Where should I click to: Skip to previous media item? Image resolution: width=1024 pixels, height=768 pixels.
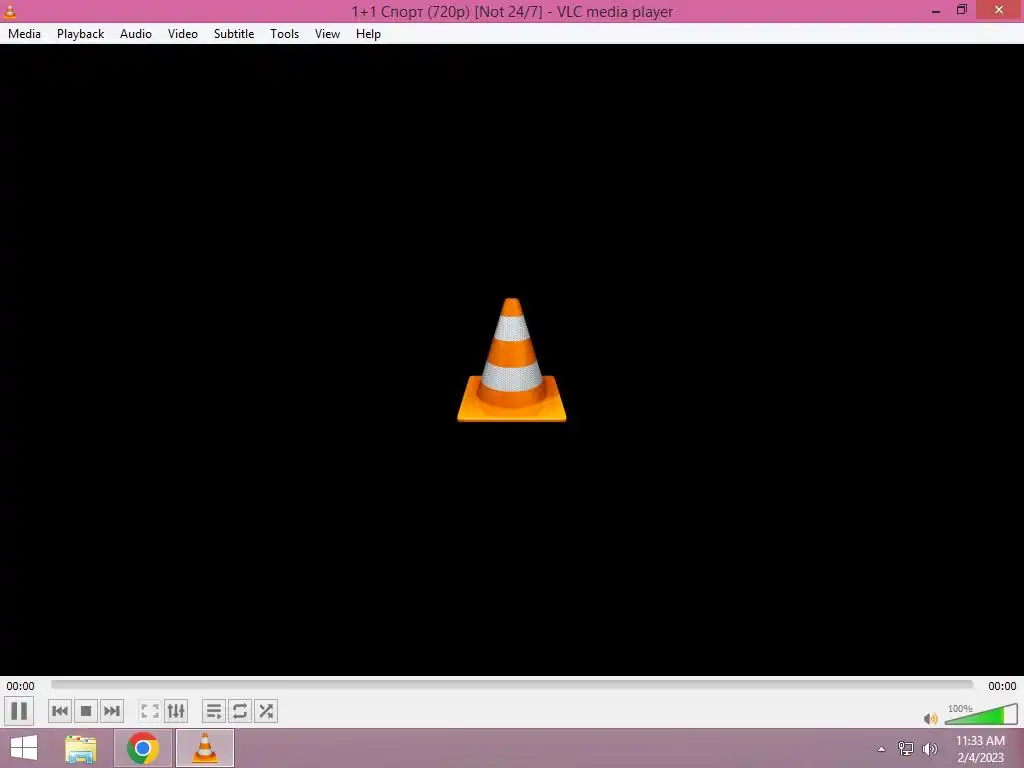click(x=60, y=711)
